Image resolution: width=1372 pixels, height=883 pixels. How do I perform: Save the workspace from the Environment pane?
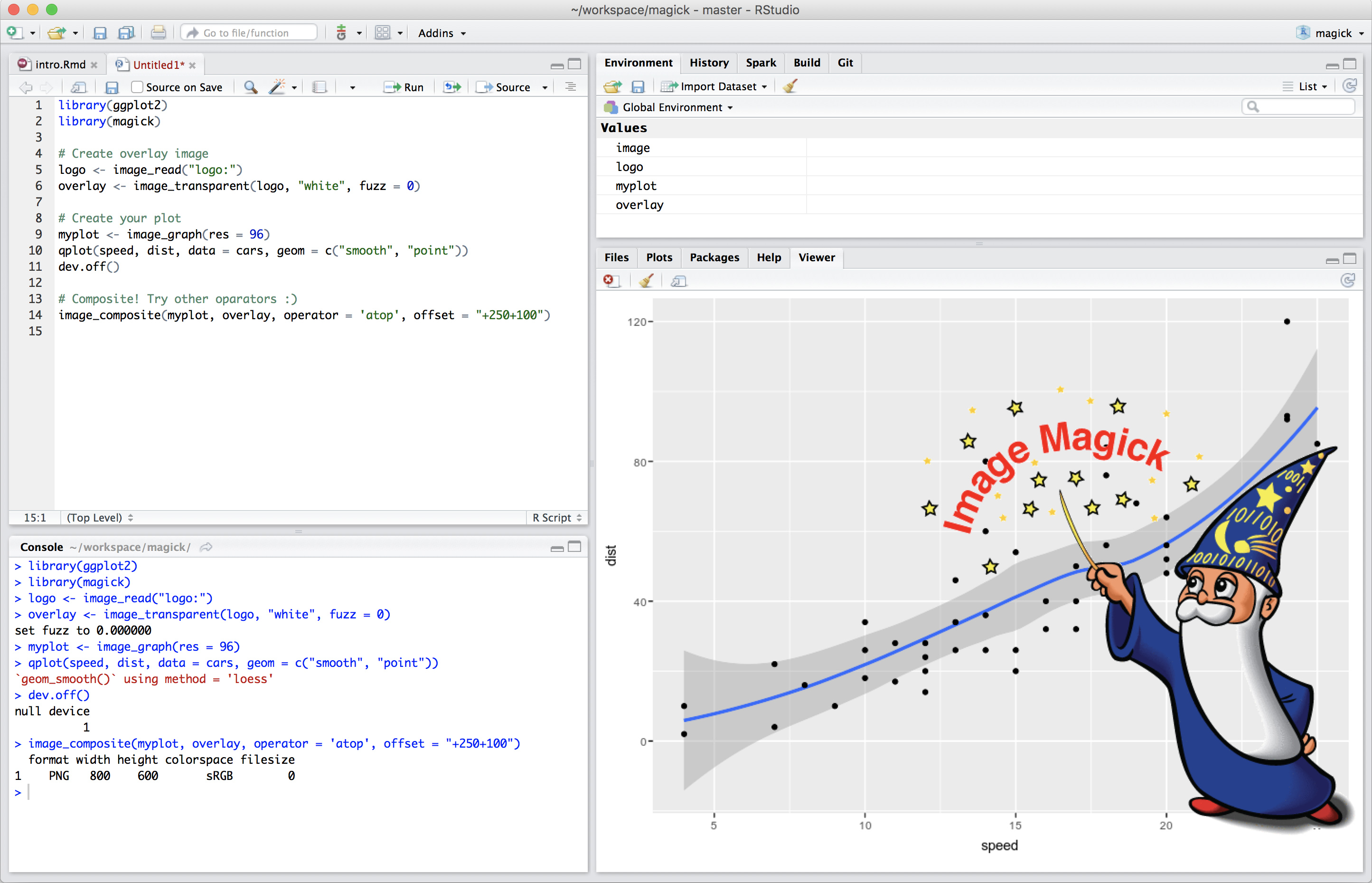pos(638,86)
